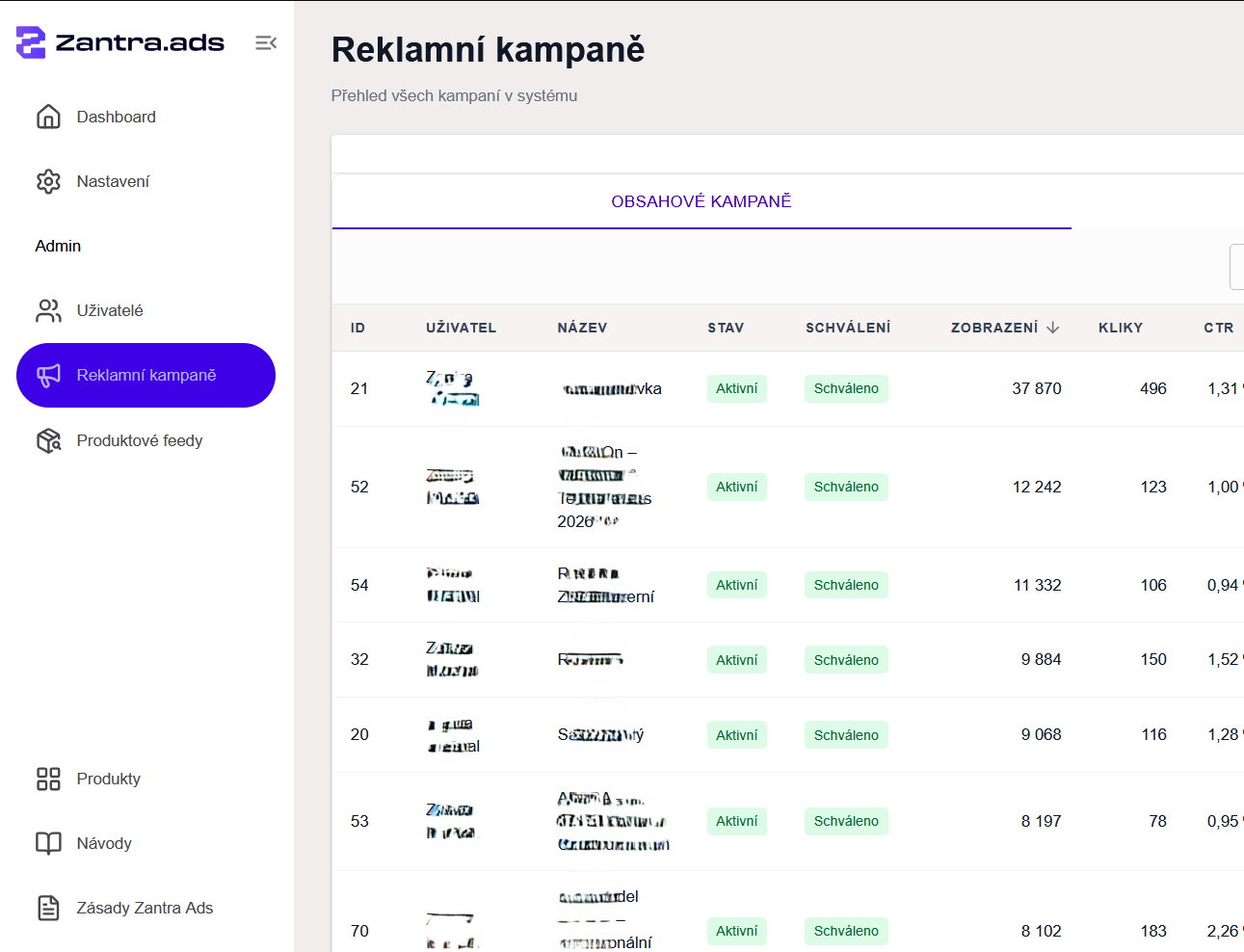Viewport: 1244px width, 952px height.
Task: Click the Produktové feedy box icon
Action: (x=48, y=440)
